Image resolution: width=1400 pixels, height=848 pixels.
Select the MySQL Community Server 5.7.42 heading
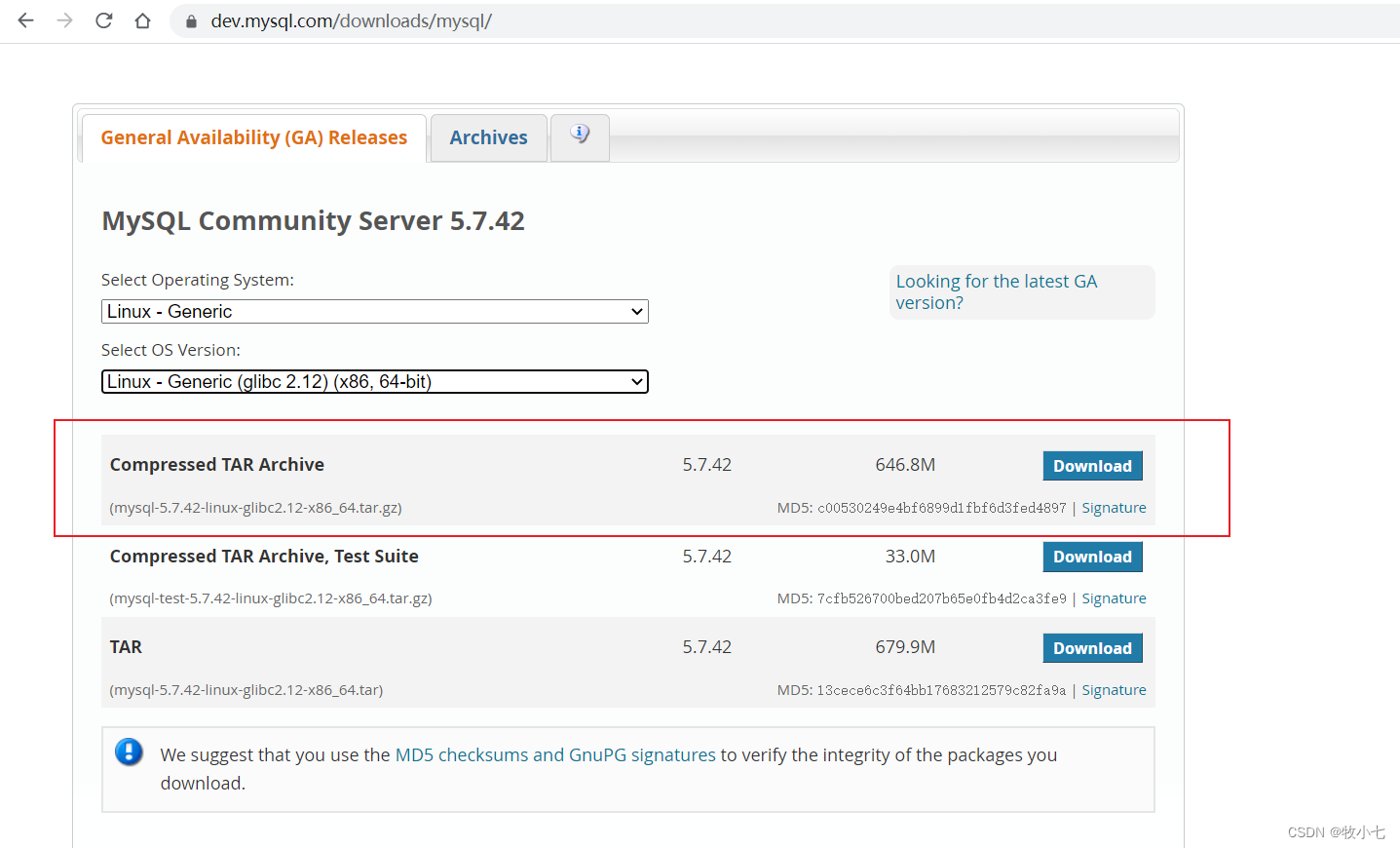(313, 221)
